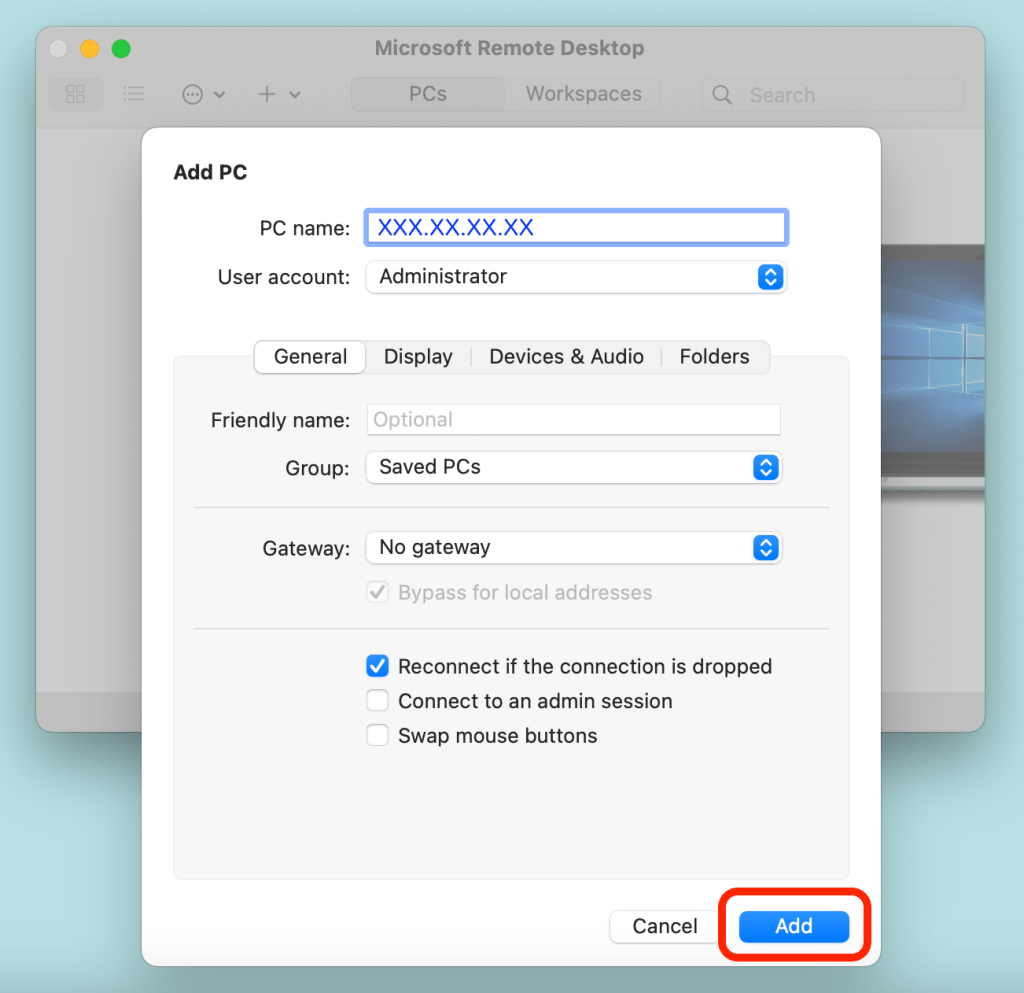Click the yellow minimize window button
This screenshot has width=1024, height=993.
pyautogui.click(x=90, y=48)
